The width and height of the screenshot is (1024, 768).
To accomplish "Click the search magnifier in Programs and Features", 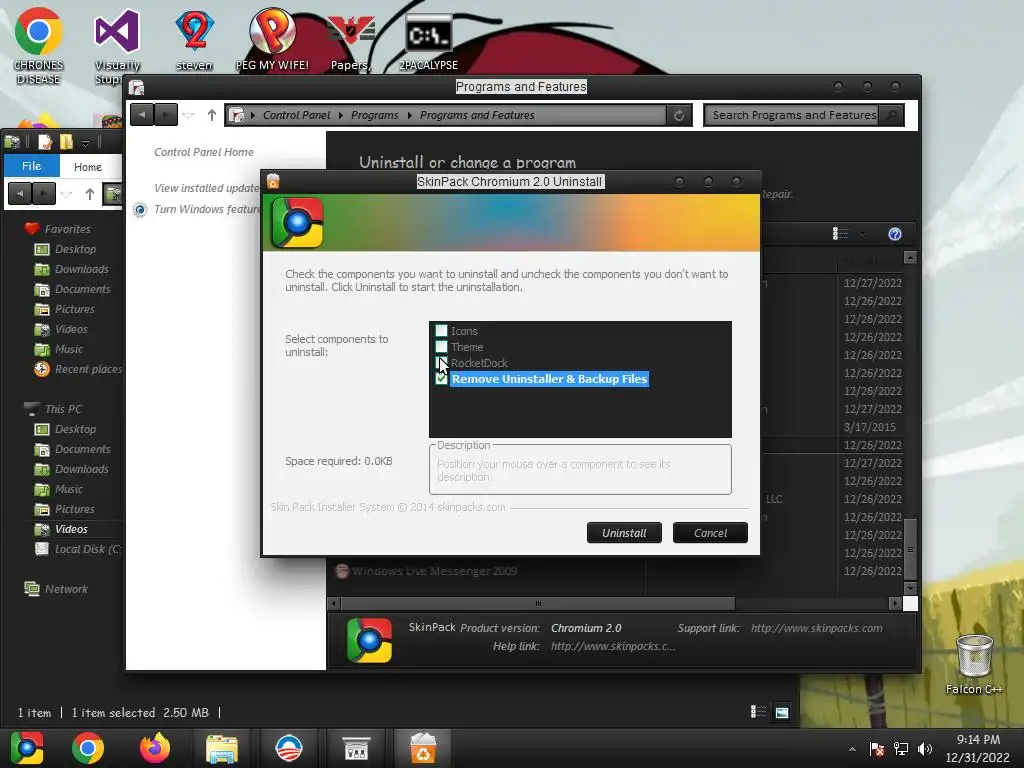I will tap(891, 116).
